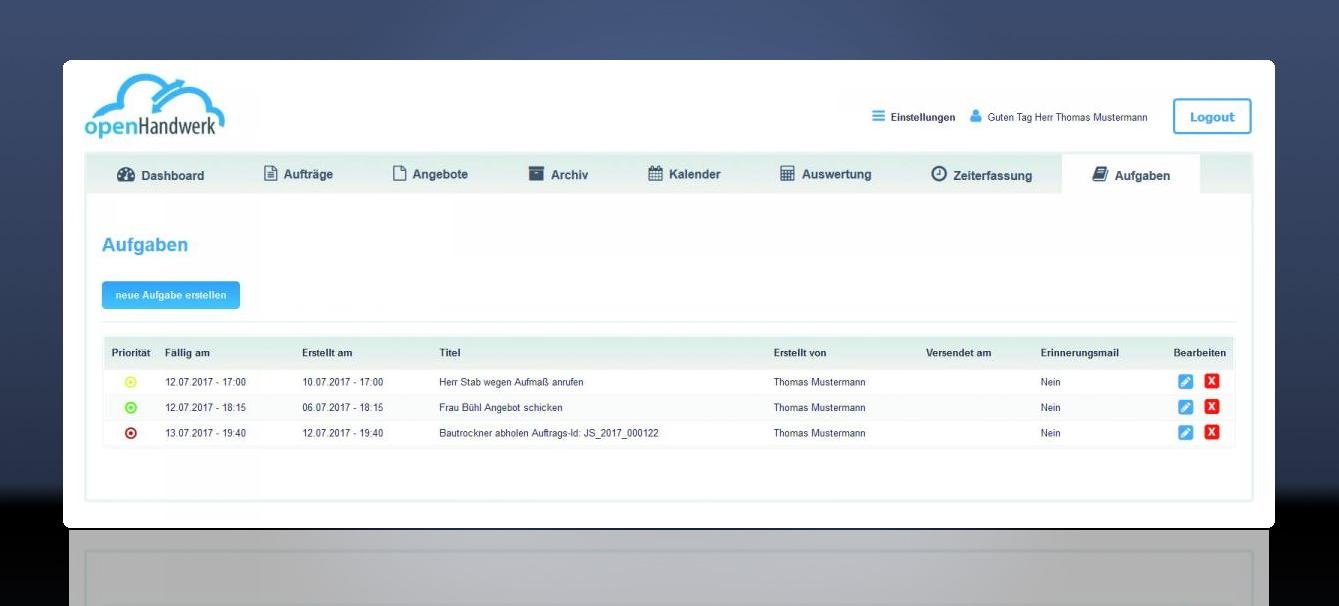Open the Dashboard tab
The image size is (1339, 606).
(160, 174)
